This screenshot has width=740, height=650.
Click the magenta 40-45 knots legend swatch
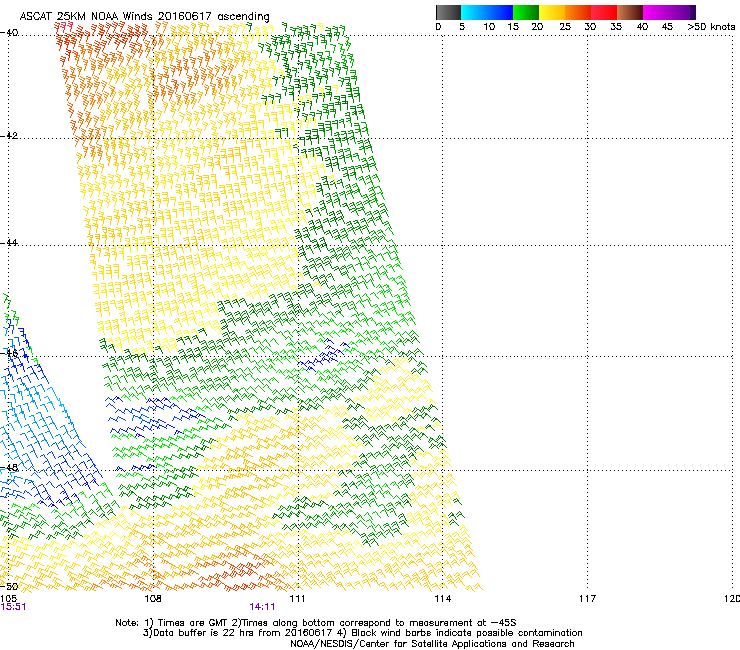pos(656,12)
